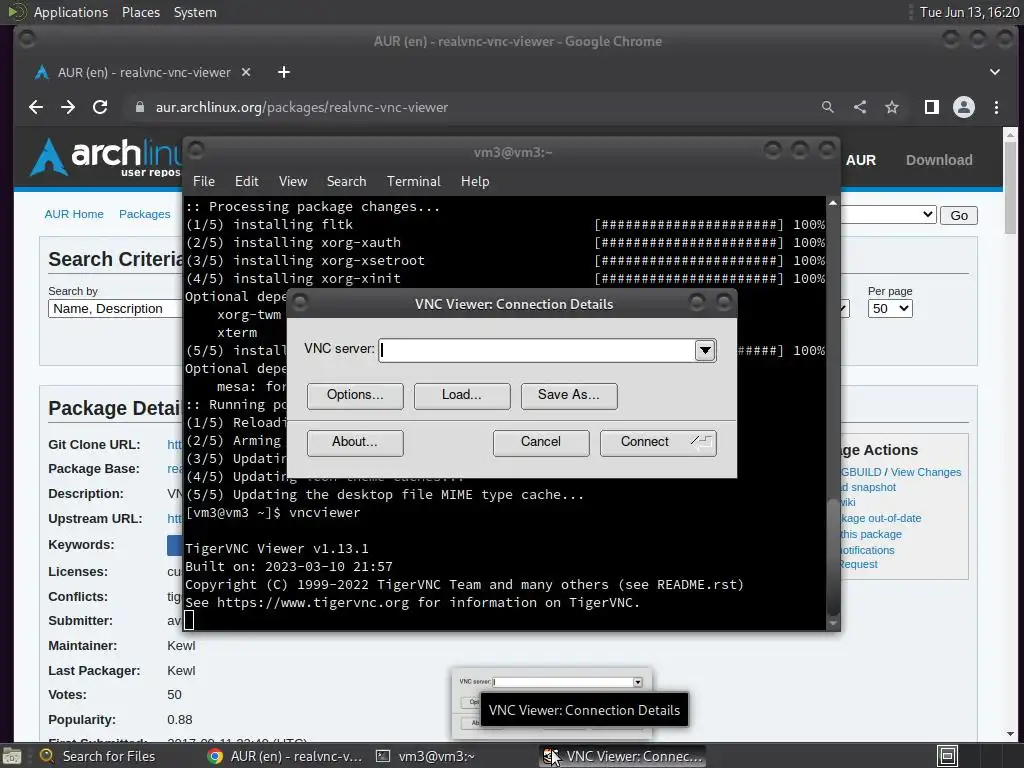Click the Download navigation link
The image size is (1024, 768).
[938, 160]
